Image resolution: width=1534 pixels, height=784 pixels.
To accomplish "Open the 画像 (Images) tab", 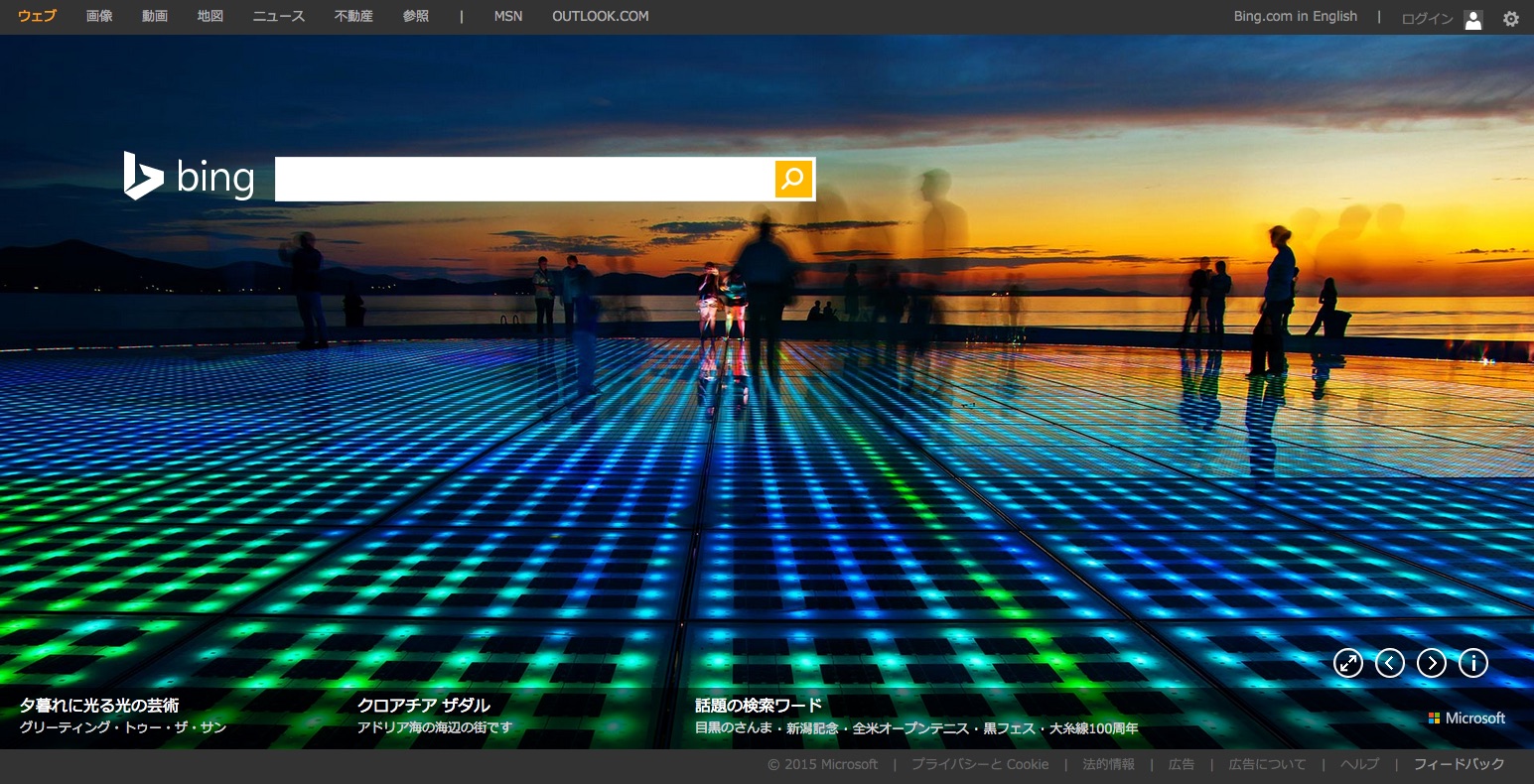I will coord(99,16).
